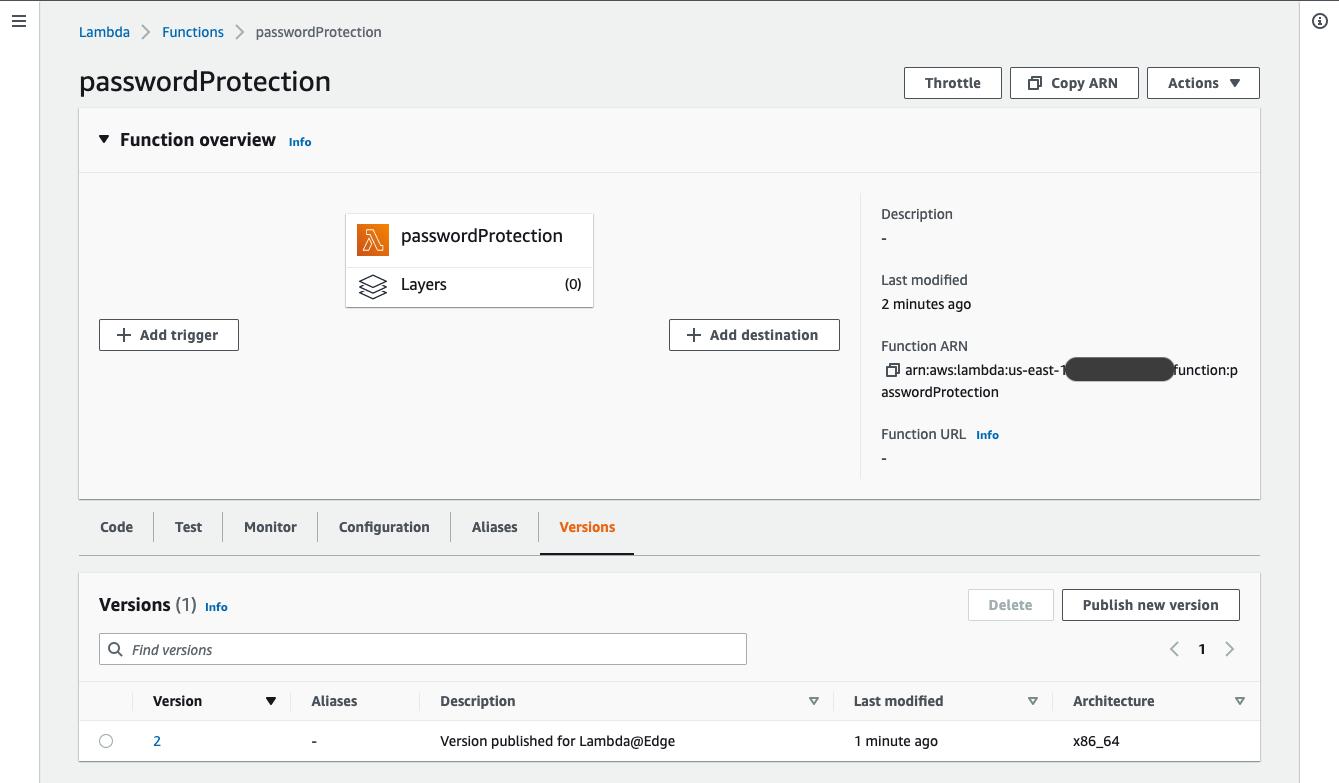The height and width of the screenshot is (783, 1339).
Task: Switch to the Test tab
Action: click(x=188, y=527)
